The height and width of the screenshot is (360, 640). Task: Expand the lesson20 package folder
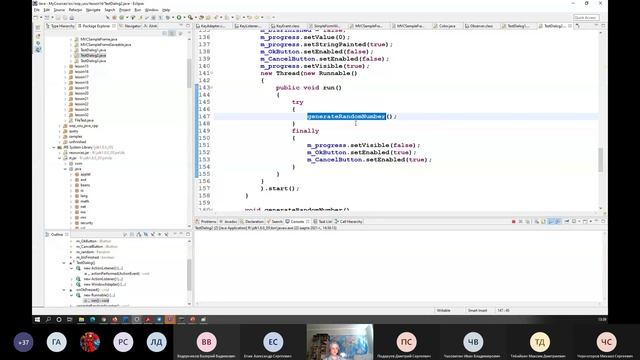point(65,93)
